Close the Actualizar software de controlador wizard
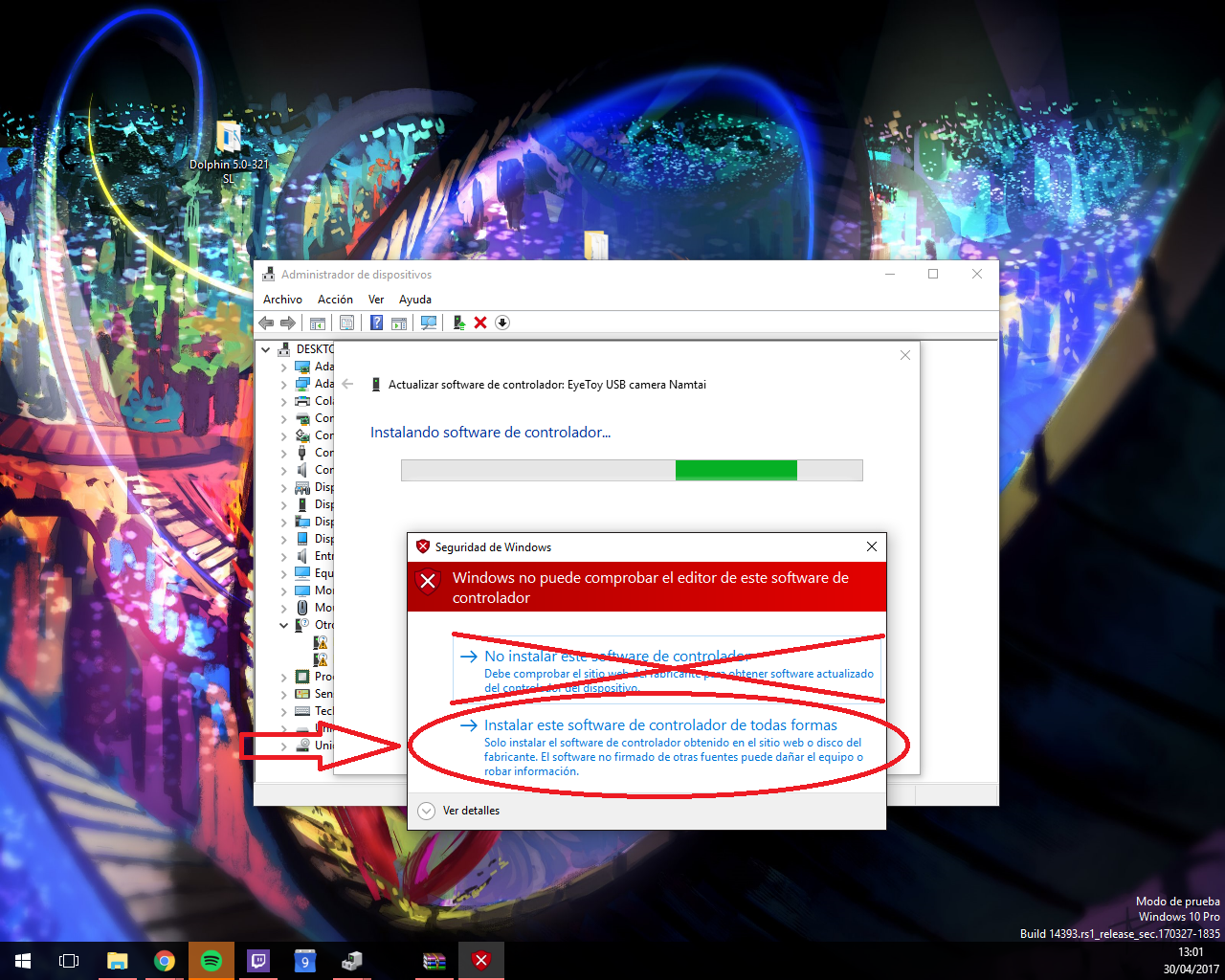This screenshot has height=980, width=1225. pos(905,355)
